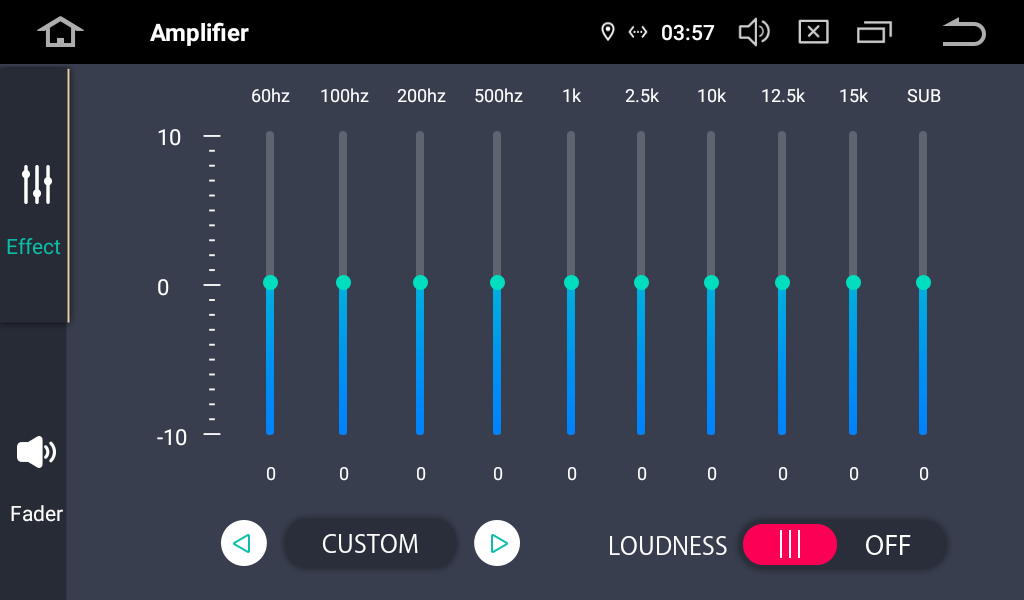Image resolution: width=1024 pixels, height=600 pixels.
Task: Click the 60hz slider handle
Action: pyautogui.click(x=270, y=283)
